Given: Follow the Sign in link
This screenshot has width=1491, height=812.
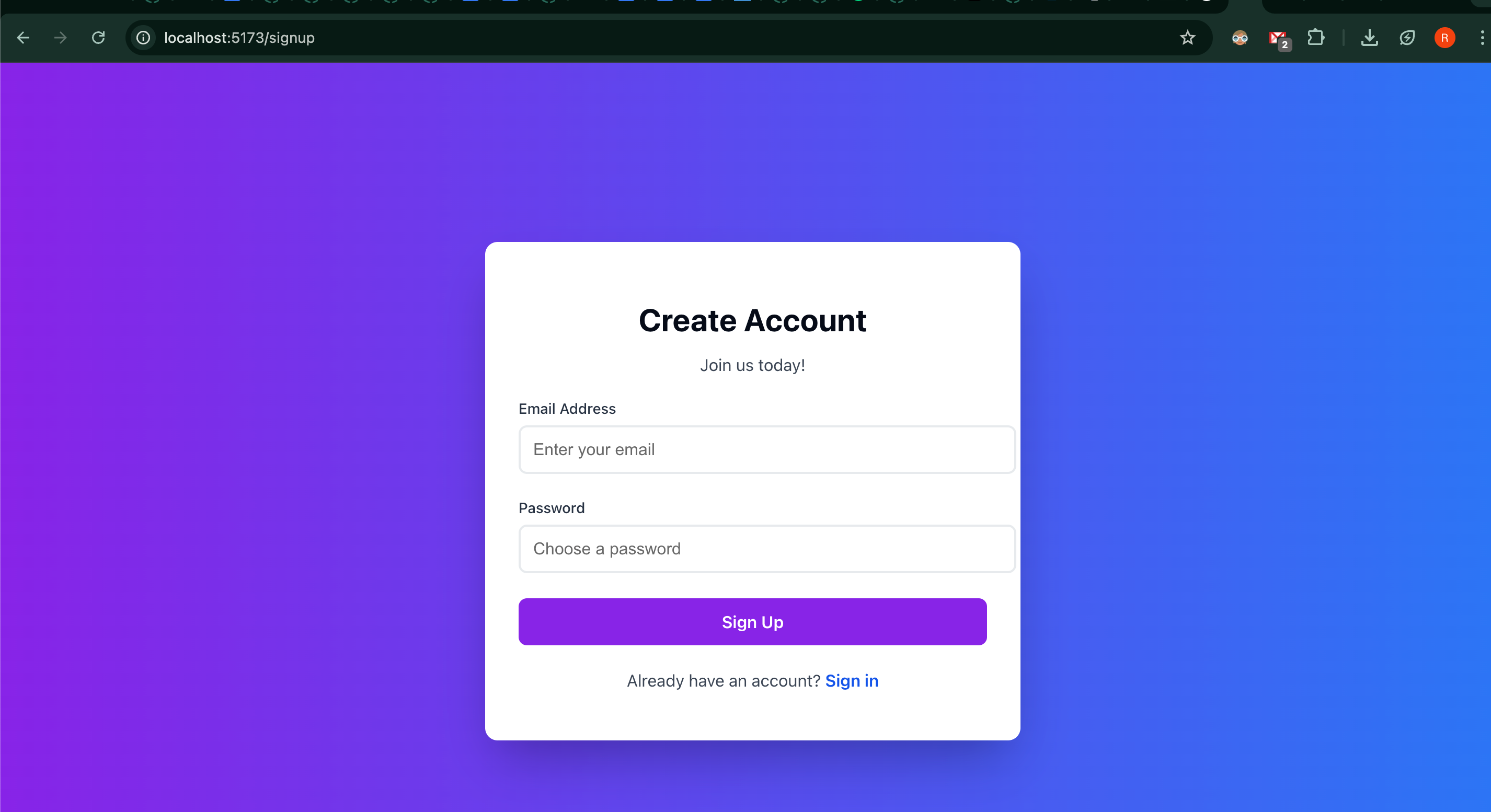Looking at the screenshot, I should pyautogui.click(x=852, y=681).
